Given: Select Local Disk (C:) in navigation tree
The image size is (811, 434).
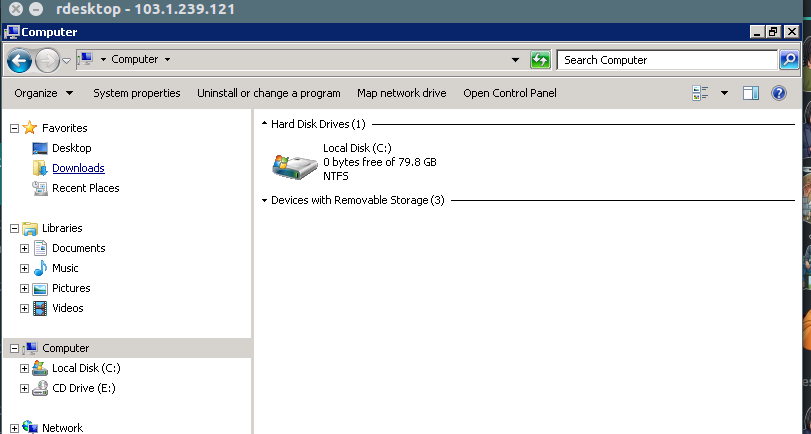Looking at the screenshot, I should tap(86, 368).
